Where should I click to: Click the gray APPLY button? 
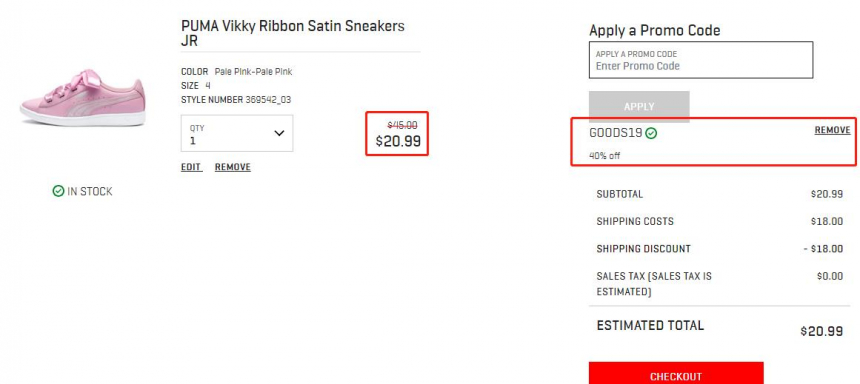639,106
